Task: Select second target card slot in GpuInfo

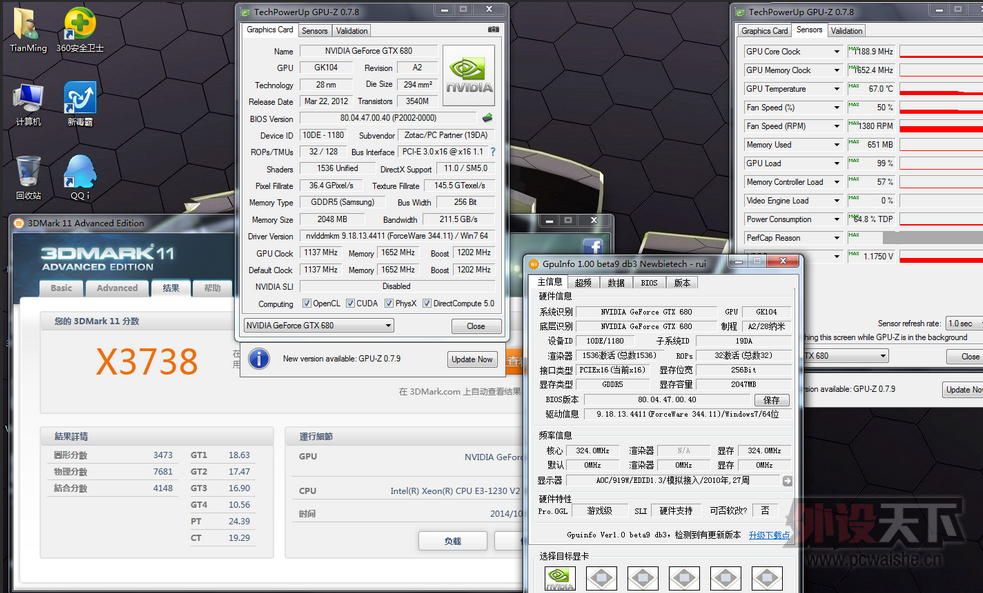Action: point(601,578)
